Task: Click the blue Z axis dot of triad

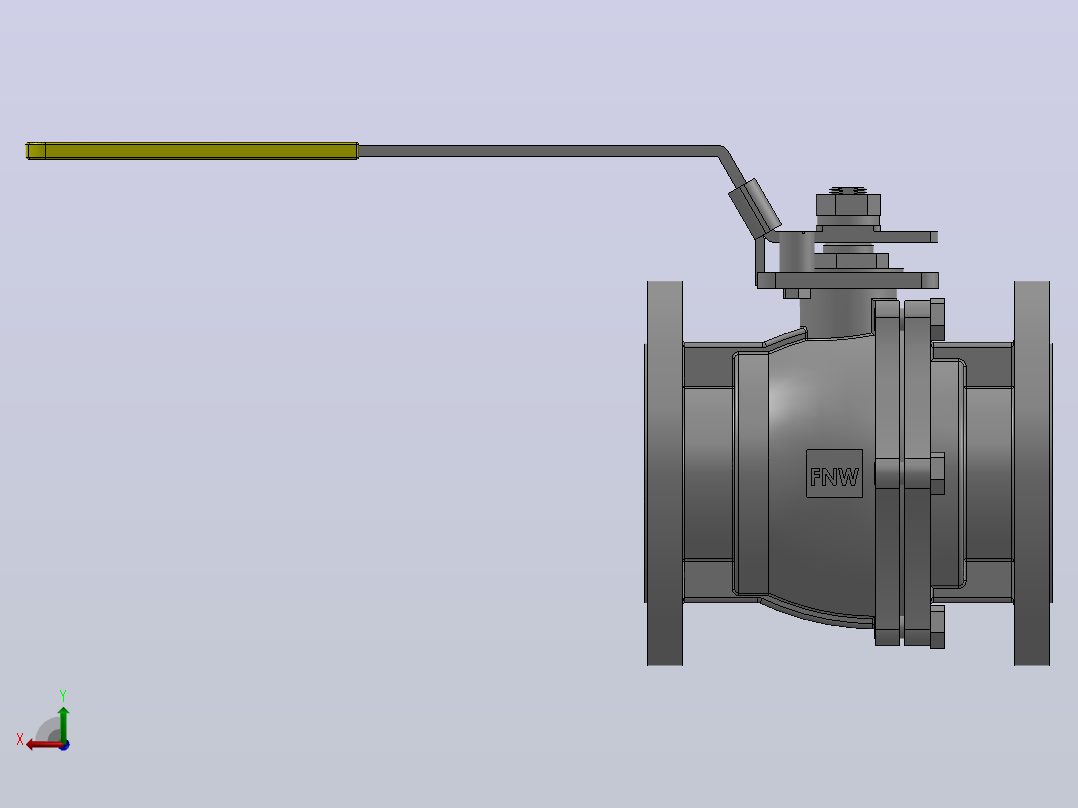Action: [64, 745]
